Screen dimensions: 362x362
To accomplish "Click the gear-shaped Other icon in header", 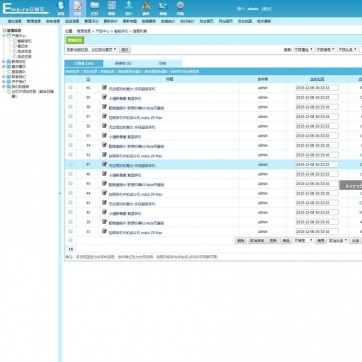I will pos(180,8).
